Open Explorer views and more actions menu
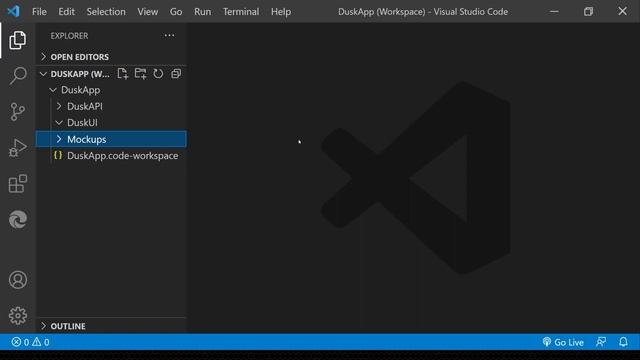 (x=169, y=36)
